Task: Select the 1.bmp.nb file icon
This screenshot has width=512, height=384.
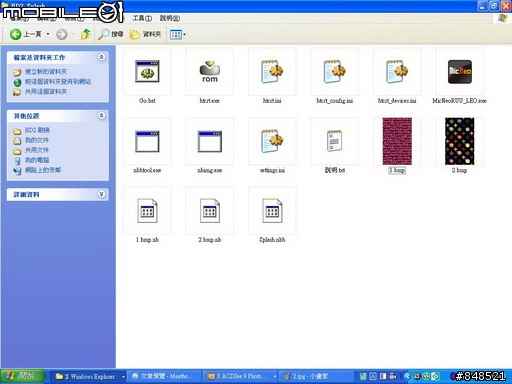Action: [147, 211]
